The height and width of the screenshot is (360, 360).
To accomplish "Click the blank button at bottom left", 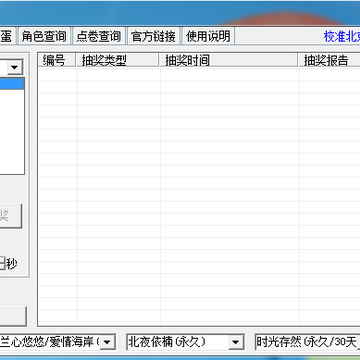I will [x=13, y=316].
